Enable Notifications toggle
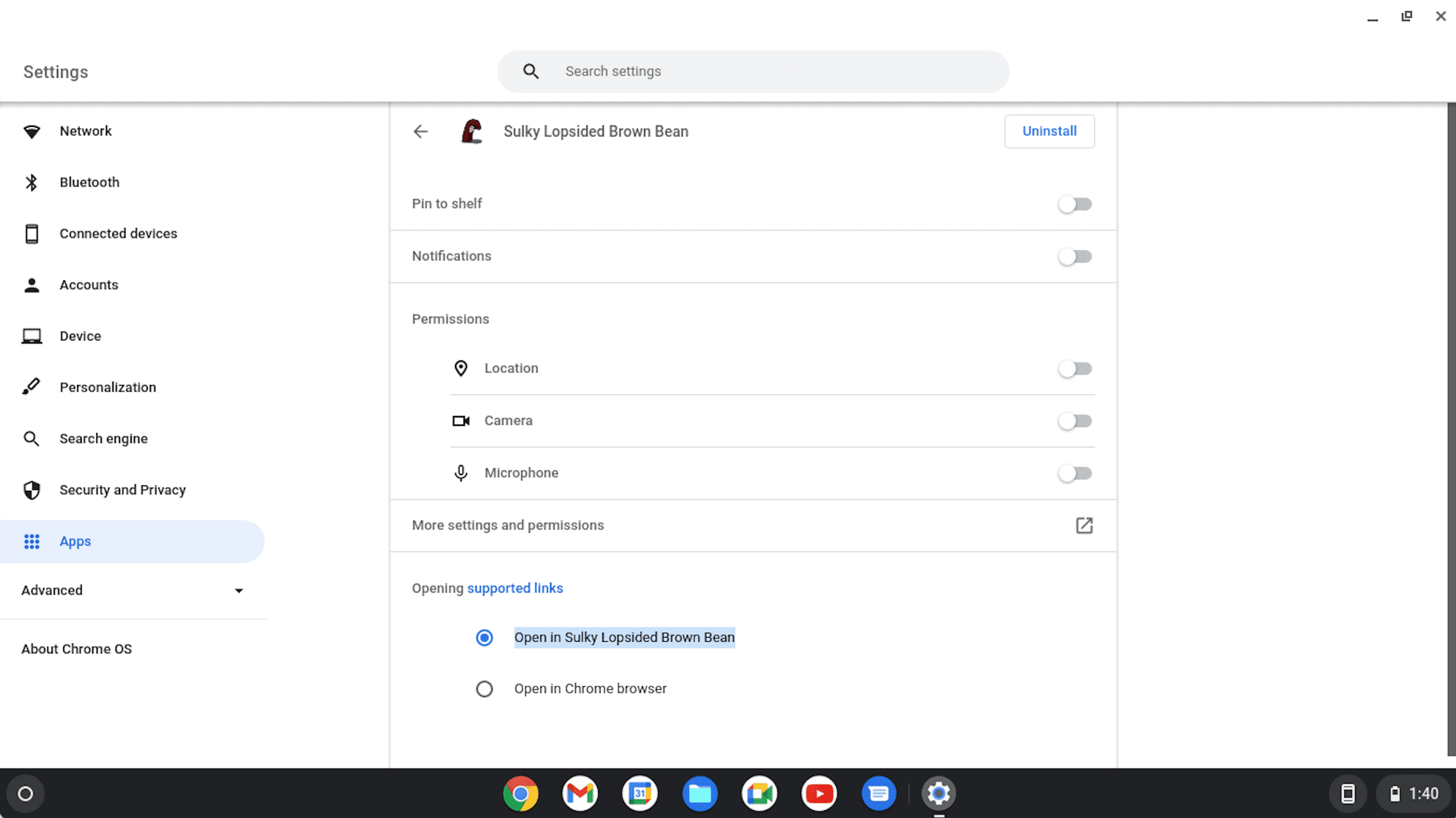This screenshot has width=1456, height=818. pyautogui.click(x=1075, y=256)
